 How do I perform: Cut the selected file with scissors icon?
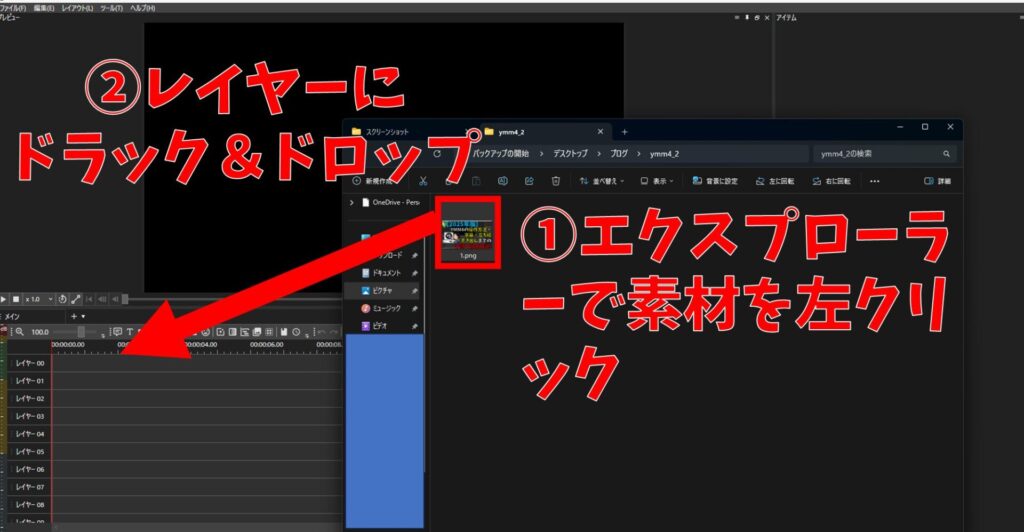tap(423, 181)
